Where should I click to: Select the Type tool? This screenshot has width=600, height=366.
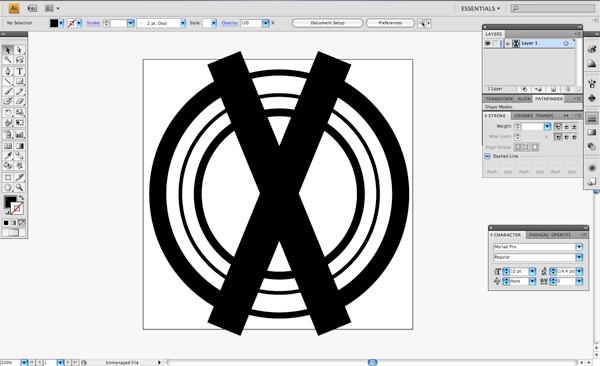tap(20, 71)
